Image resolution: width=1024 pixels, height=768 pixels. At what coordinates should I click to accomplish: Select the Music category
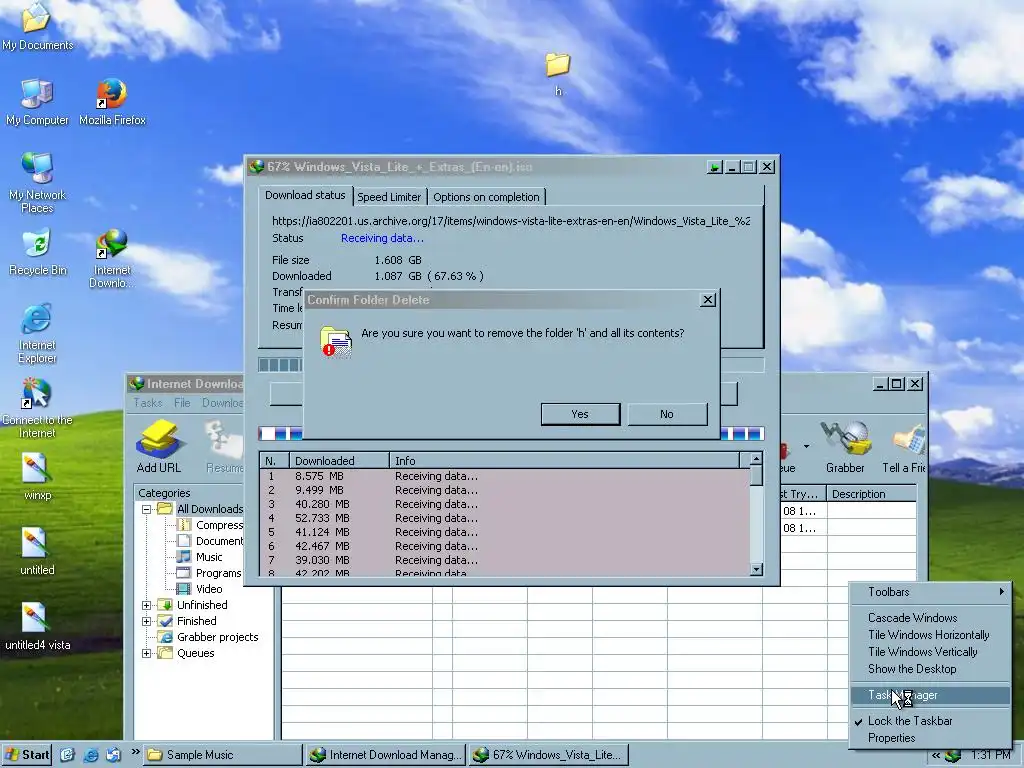pos(200,557)
